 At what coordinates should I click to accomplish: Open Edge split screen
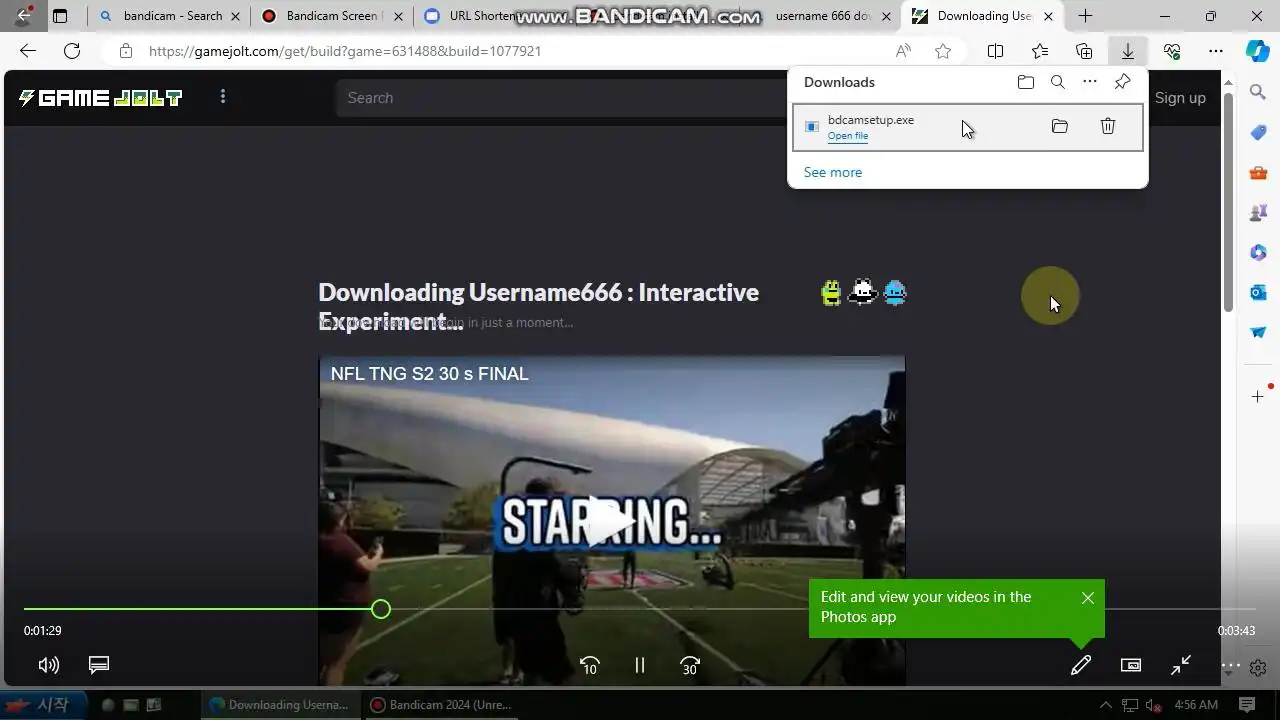[x=996, y=51]
